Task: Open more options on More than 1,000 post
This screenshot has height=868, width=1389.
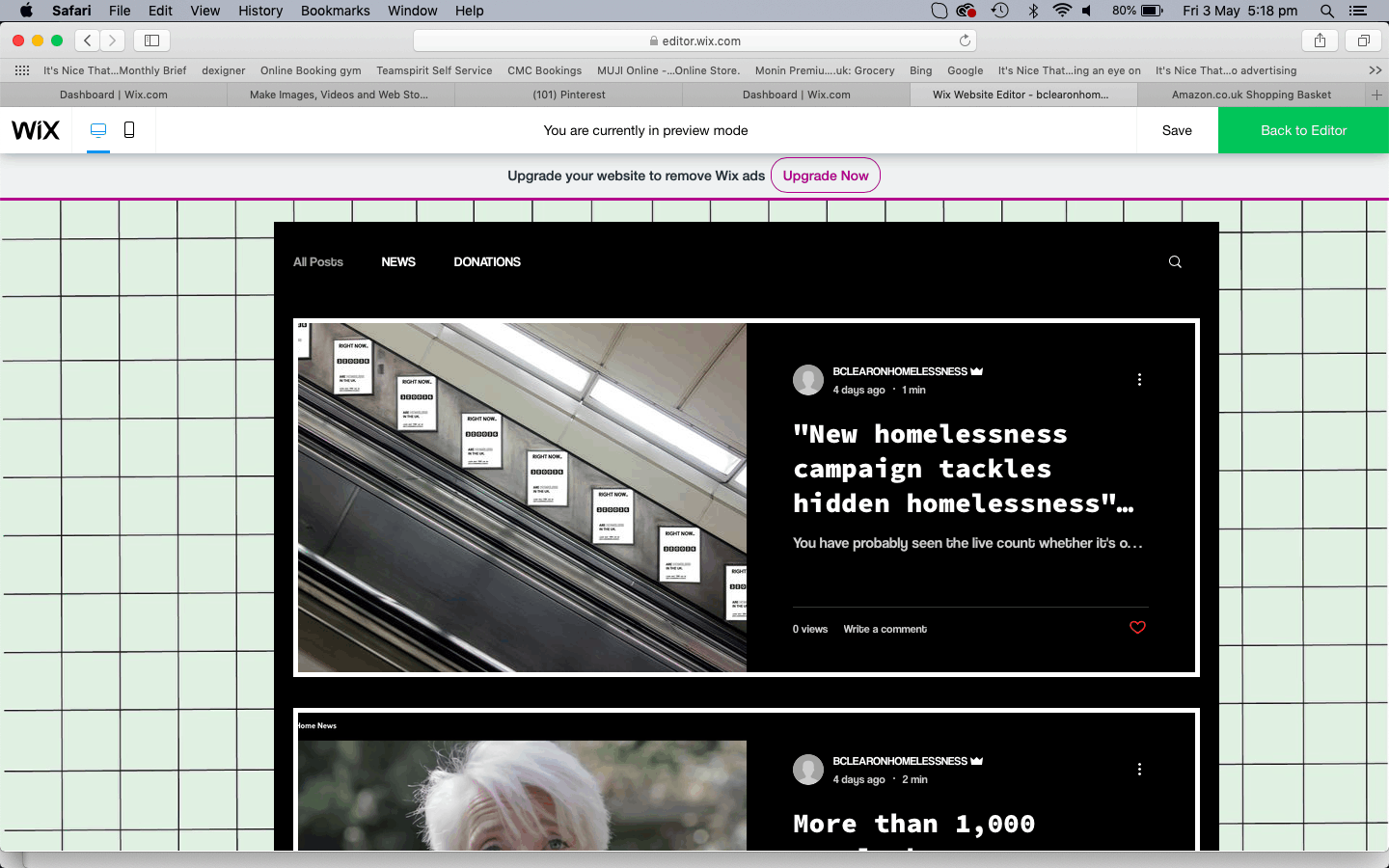Action: point(1139,770)
